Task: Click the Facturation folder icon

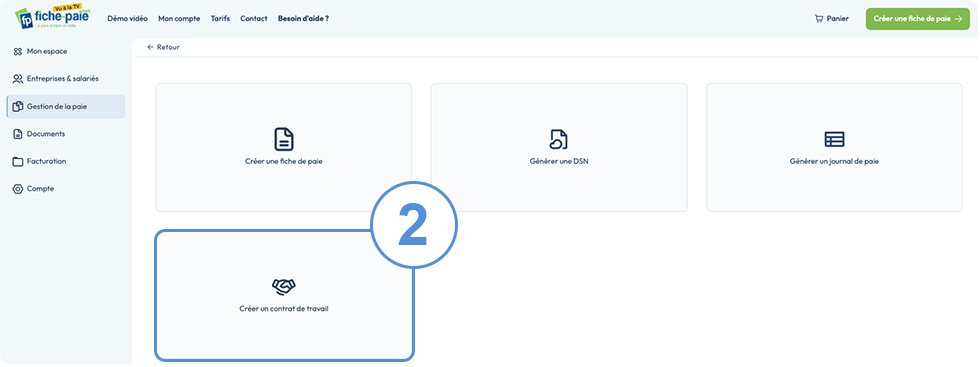Action: point(18,161)
